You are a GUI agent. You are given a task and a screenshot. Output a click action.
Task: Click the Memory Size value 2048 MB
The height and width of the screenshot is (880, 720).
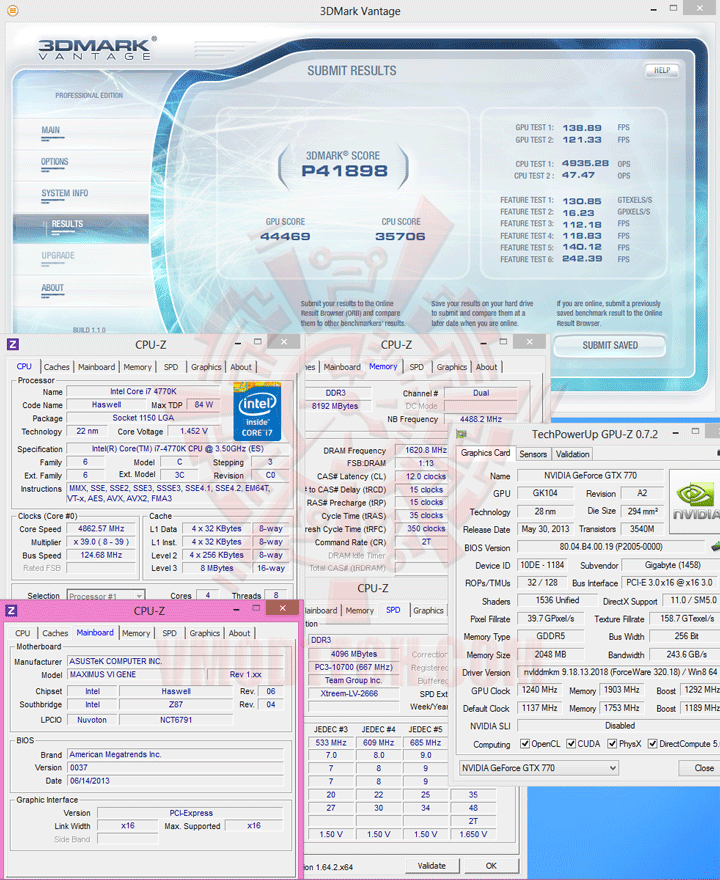click(x=551, y=654)
